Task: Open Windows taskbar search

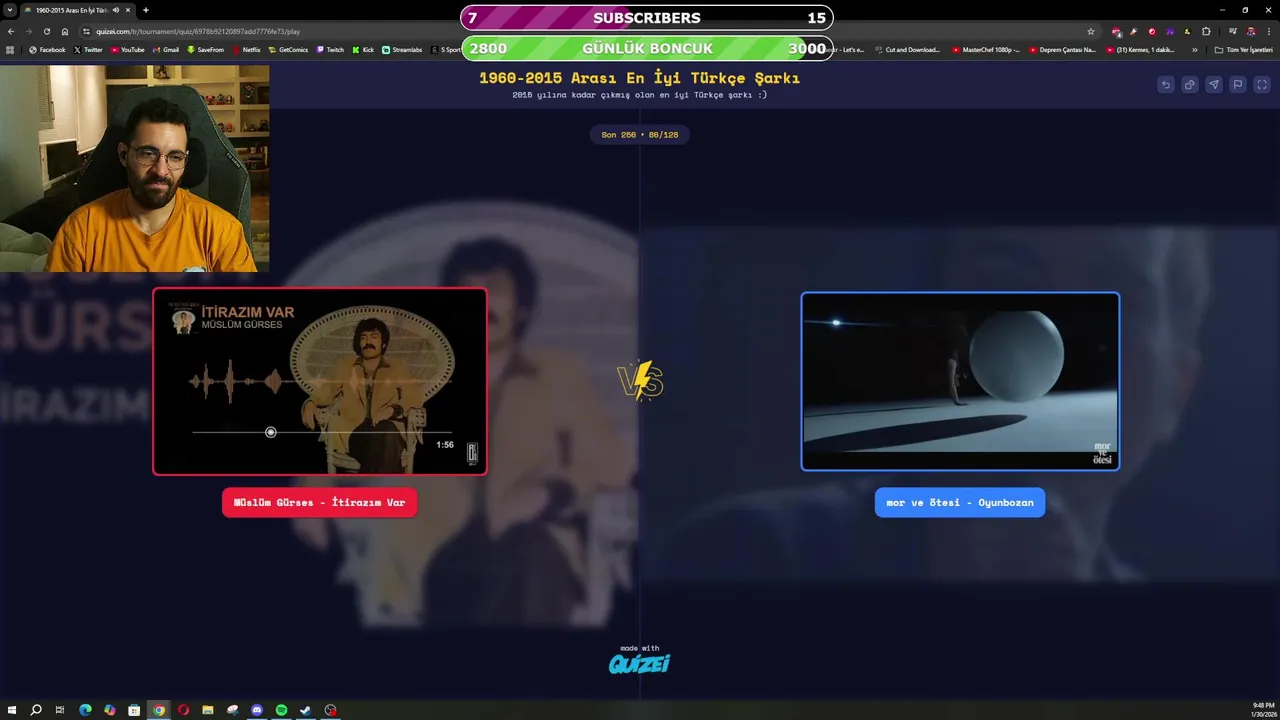Action: 36,710
